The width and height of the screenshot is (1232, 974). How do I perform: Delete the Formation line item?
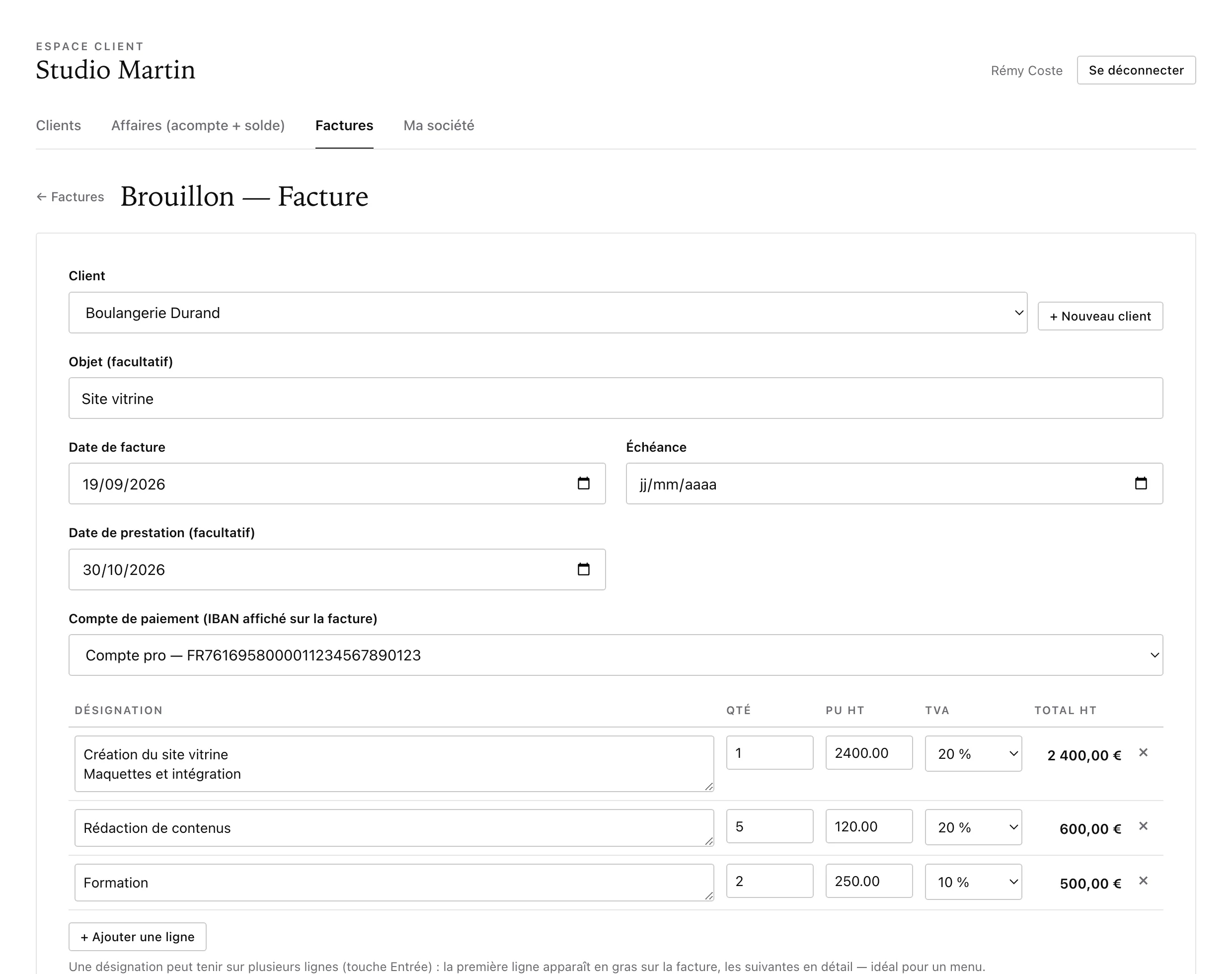[1143, 881]
